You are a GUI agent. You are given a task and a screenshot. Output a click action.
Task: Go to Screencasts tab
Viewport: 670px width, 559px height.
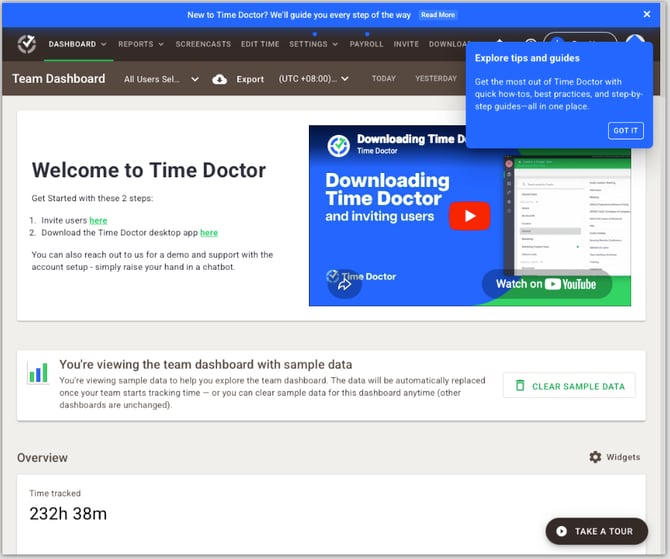[203, 44]
